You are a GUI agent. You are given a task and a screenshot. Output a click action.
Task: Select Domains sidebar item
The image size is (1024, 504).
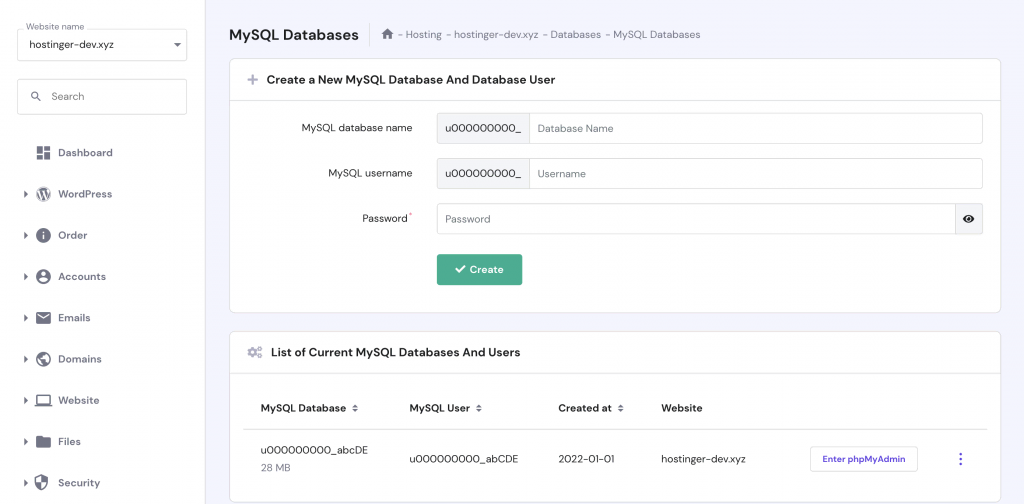pyautogui.click(x=80, y=359)
